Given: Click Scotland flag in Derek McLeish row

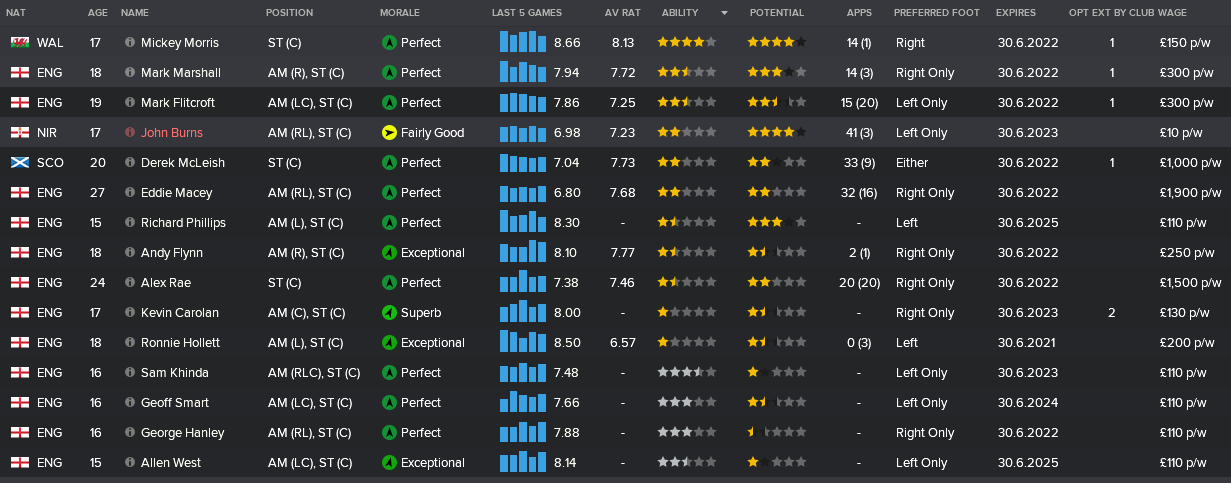Looking at the screenshot, I should coord(19,163).
